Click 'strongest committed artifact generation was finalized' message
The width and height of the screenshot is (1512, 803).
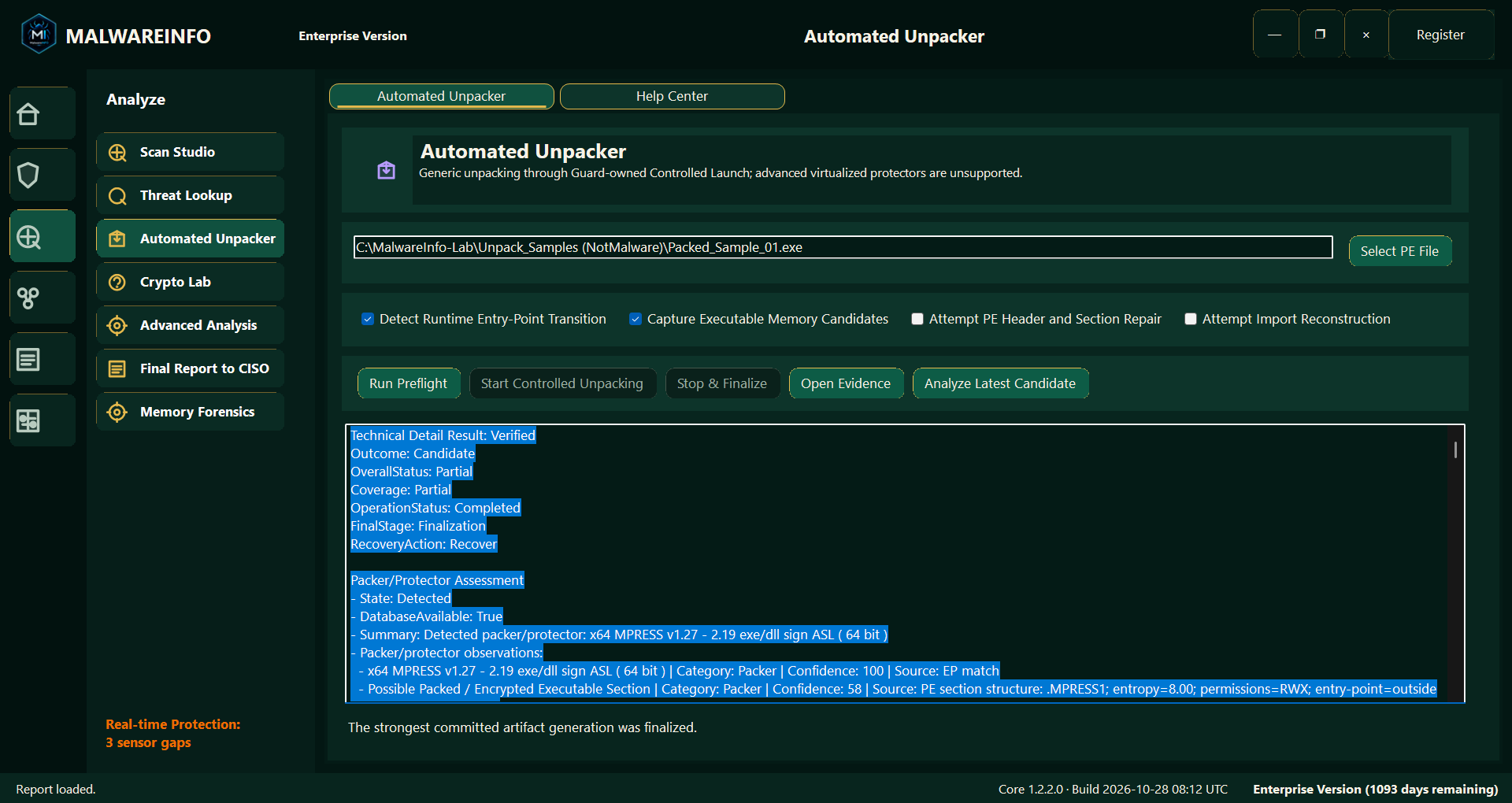(x=522, y=727)
